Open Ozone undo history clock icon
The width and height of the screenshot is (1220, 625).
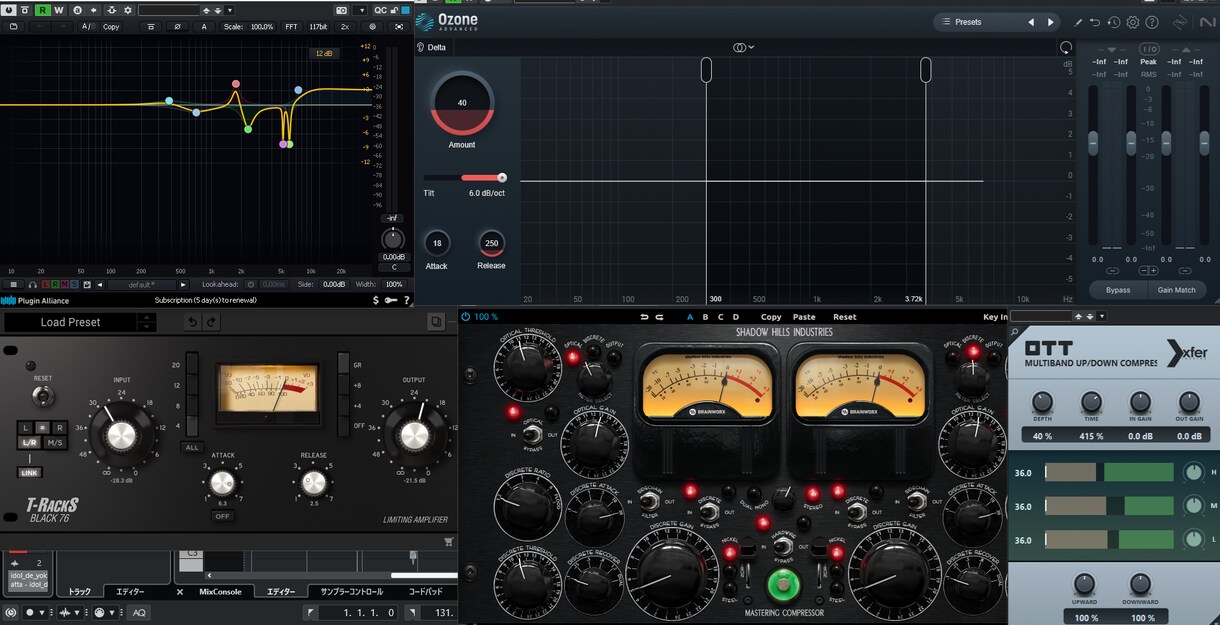[1113, 22]
